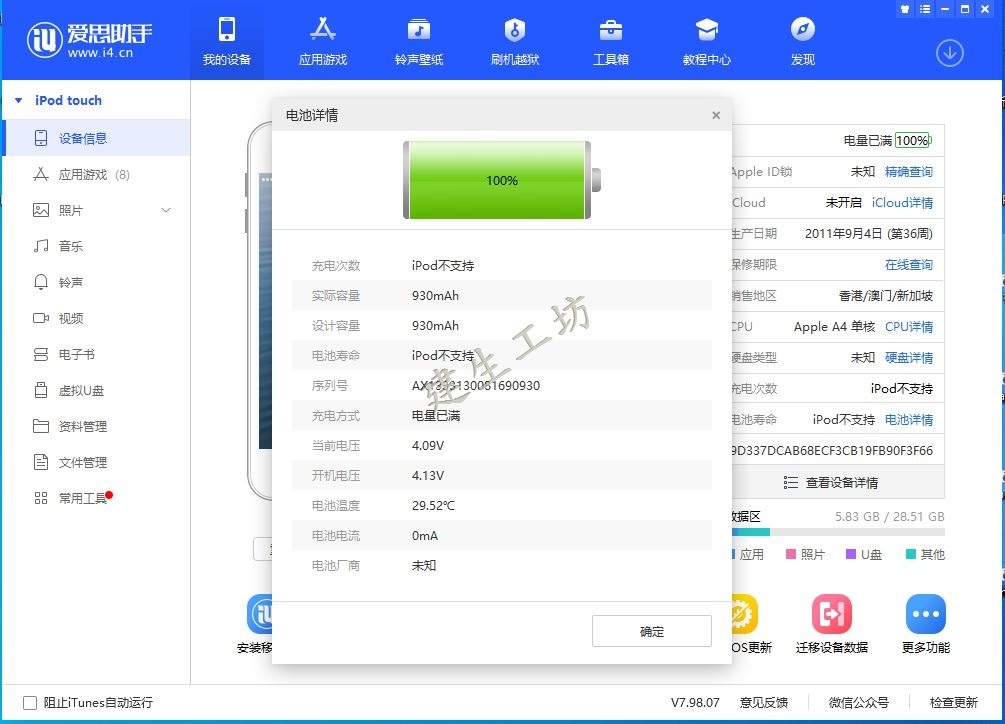Expand the 照片 chevron

(x=166, y=210)
